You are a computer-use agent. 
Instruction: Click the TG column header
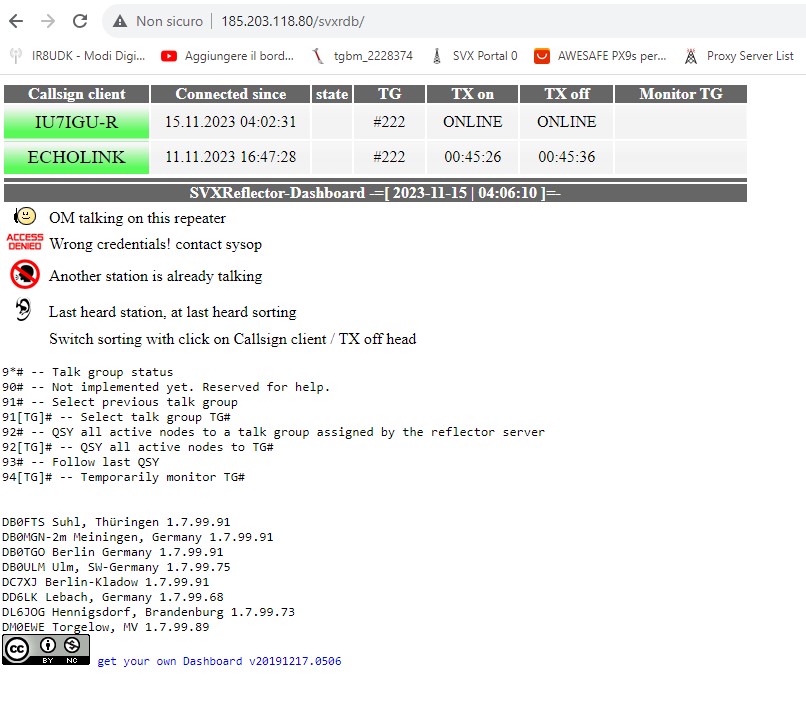tap(389, 94)
